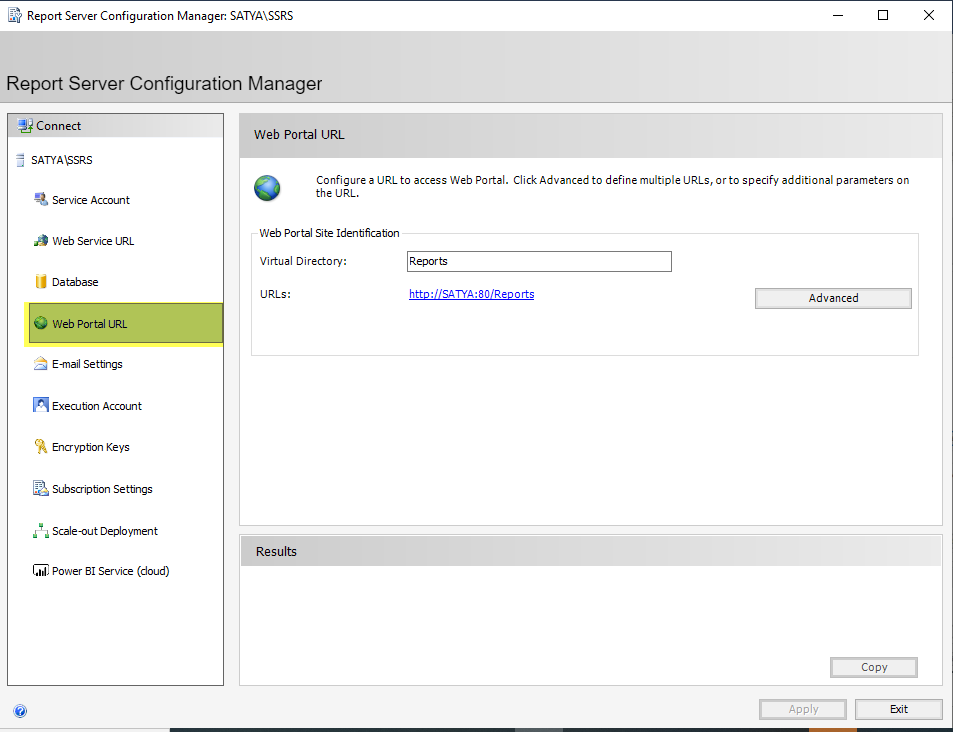The height and width of the screenshot is (732, 953).
Task: Open help via blue question mark icon
Action: click(20, 711)
